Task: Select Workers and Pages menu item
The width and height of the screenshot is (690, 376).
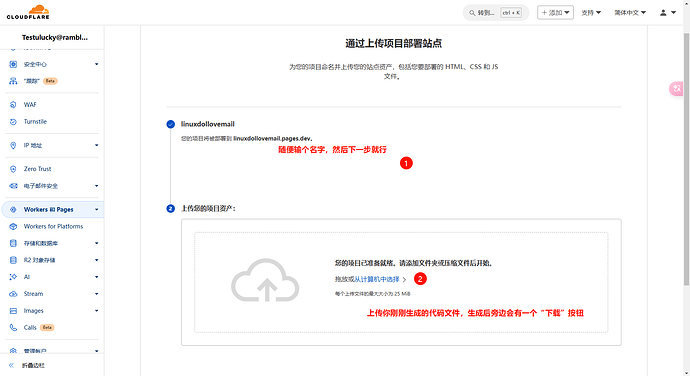Action: pos(53,210)
